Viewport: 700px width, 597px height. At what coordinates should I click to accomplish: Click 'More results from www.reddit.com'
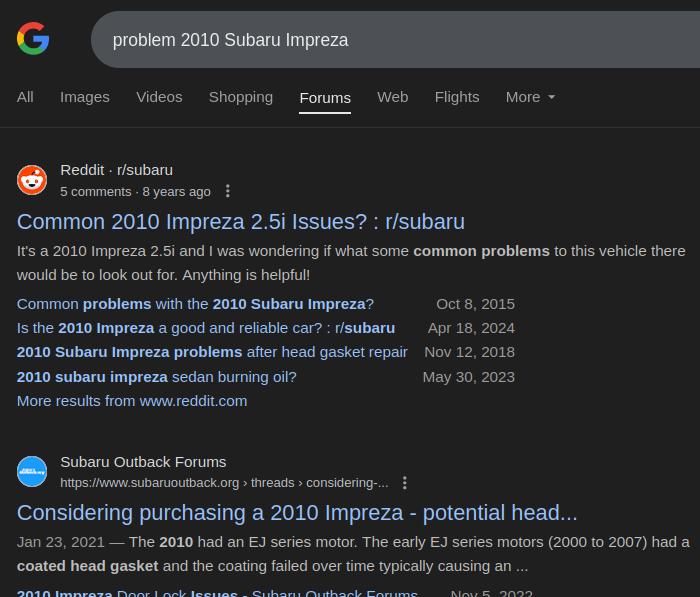(132, 401)
